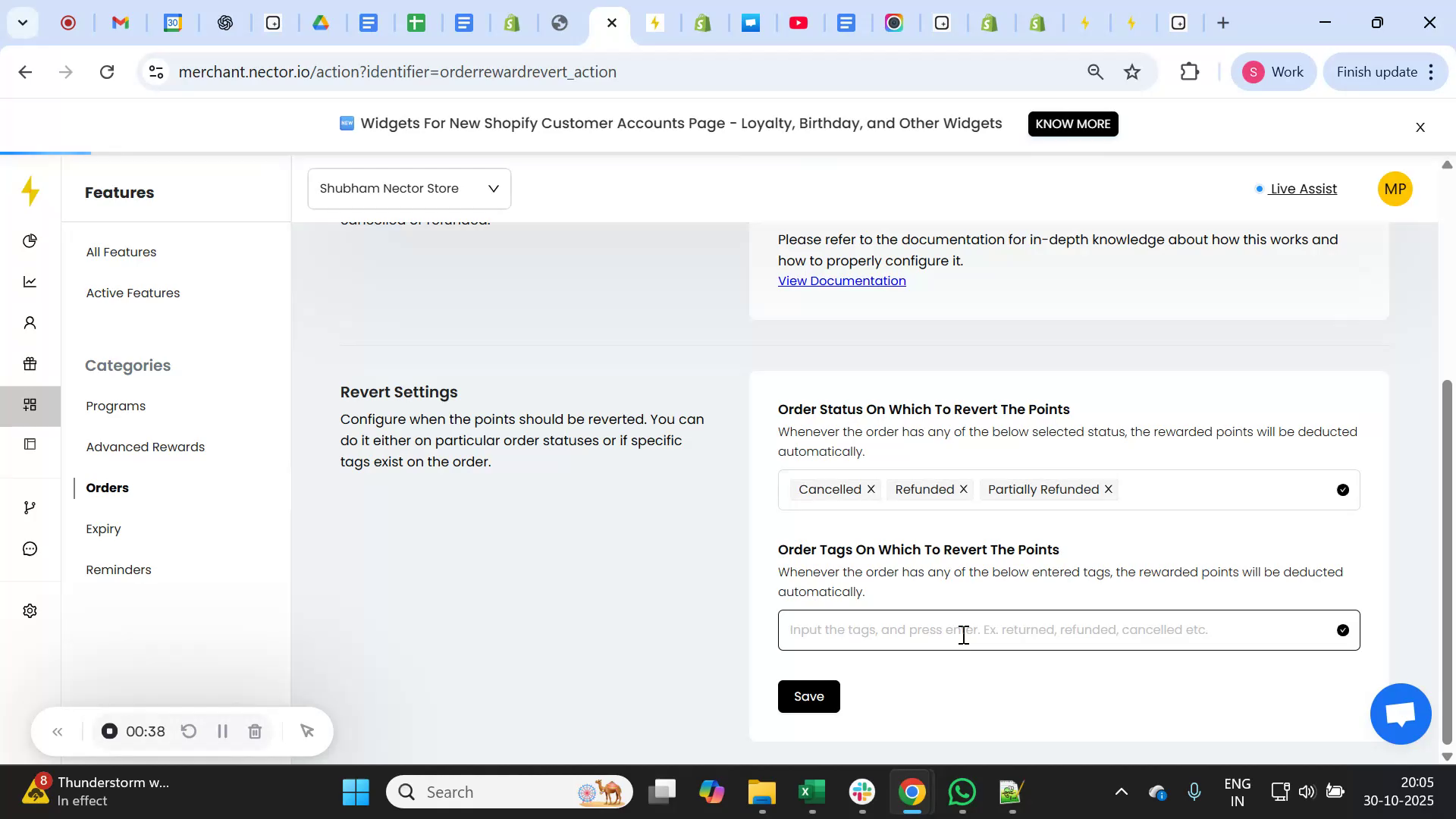Click the gift rewards icon in sidebar

tap(30, 363)
